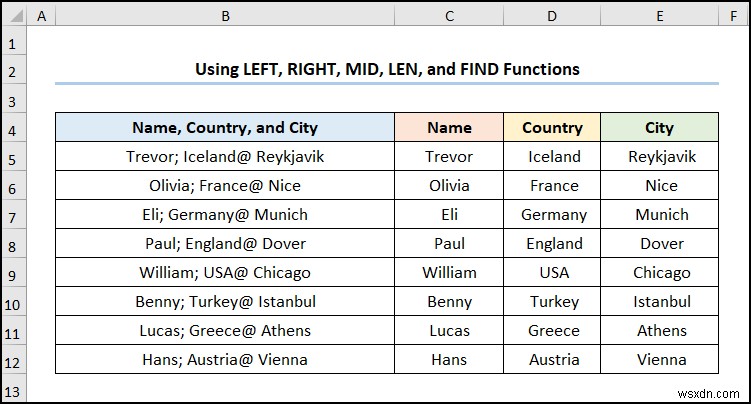Click the select-all corner triangle

click(x=15, y=16)
